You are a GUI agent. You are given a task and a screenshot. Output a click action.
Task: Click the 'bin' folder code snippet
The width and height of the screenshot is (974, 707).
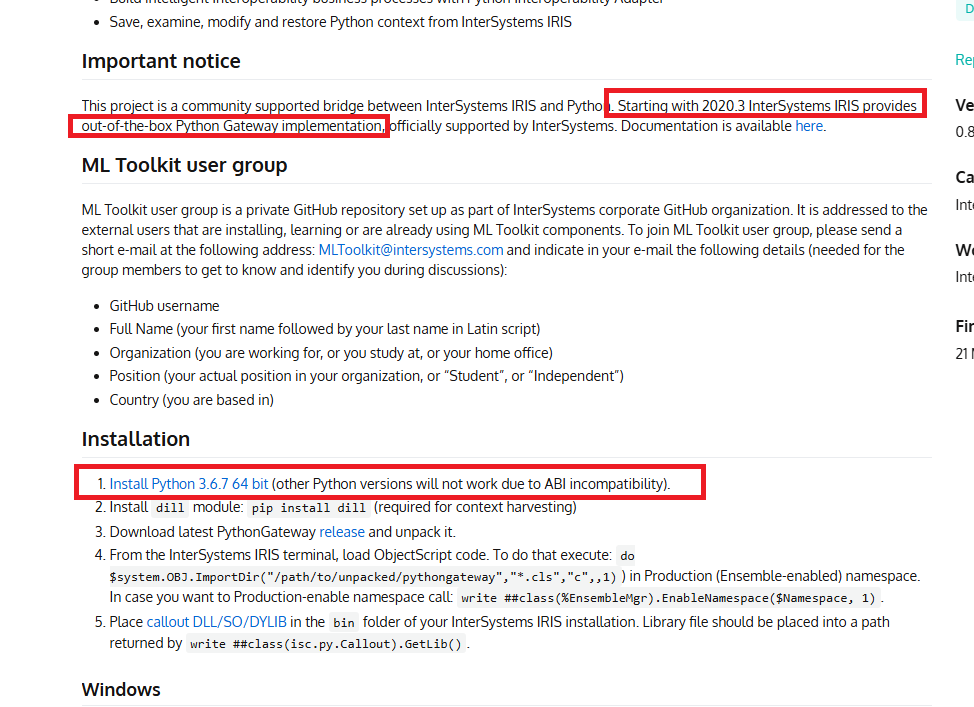344,623
